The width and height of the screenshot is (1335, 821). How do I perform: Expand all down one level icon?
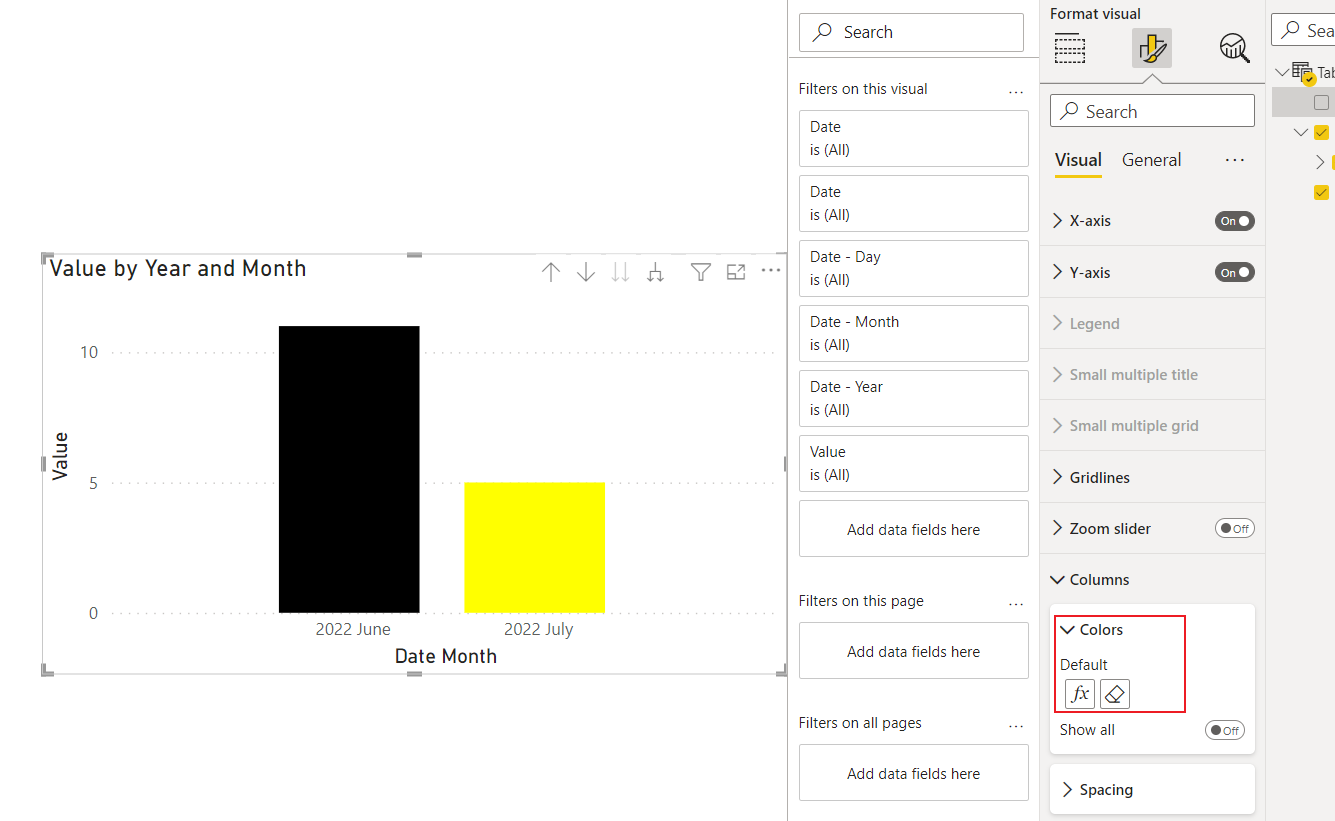pos(655,272)
